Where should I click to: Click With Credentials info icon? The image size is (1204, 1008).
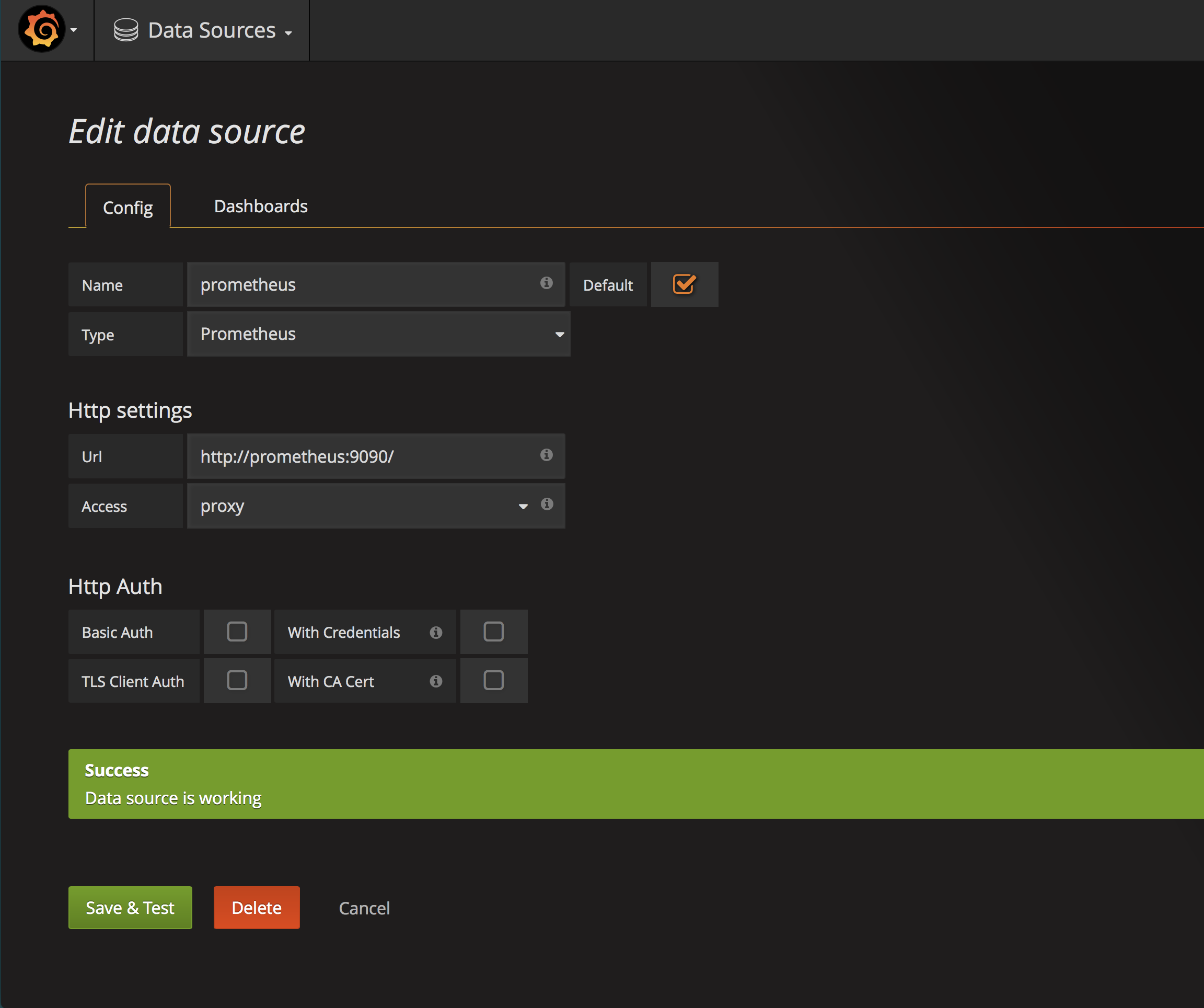(x=436, y=632)
